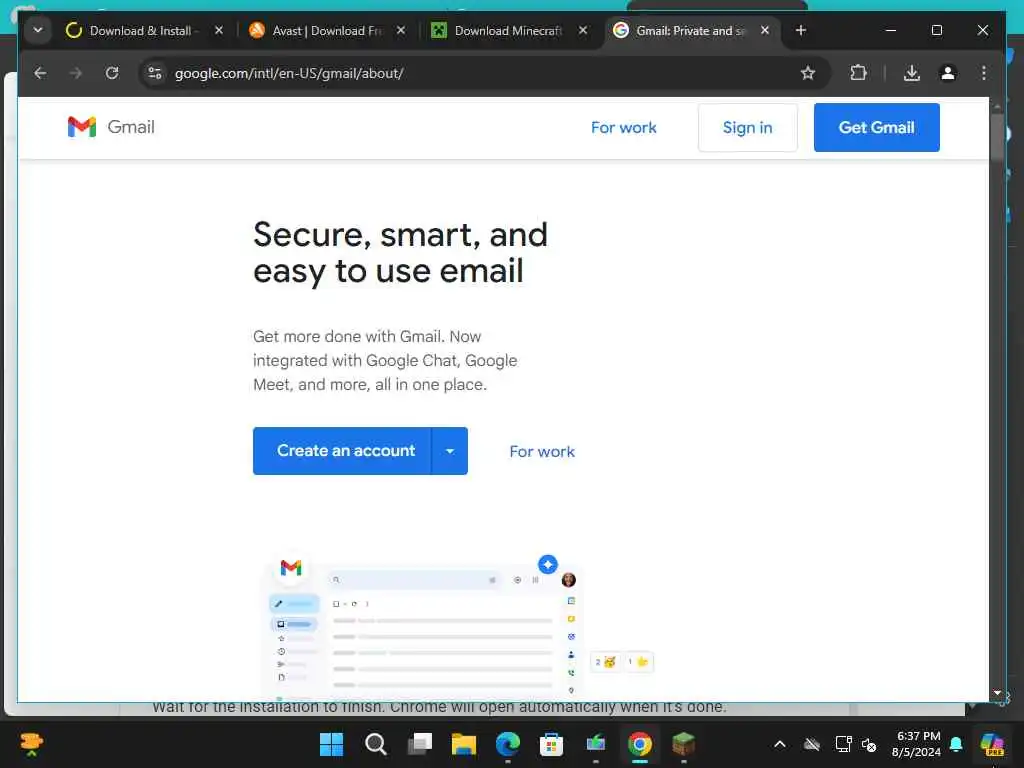Open For work link beside Create account
Screen dimensions: 1024x768
point(542,451)
